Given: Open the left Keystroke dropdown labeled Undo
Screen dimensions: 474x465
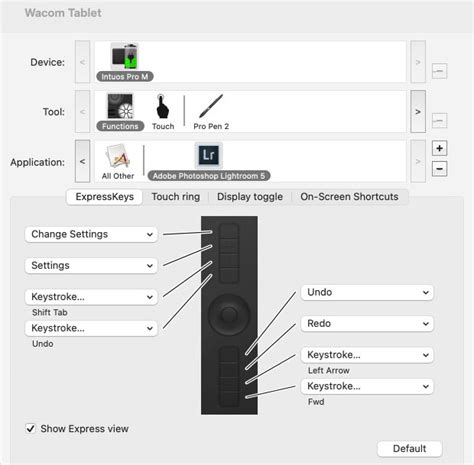Looking at the screenshot, I should pos(91,328).
